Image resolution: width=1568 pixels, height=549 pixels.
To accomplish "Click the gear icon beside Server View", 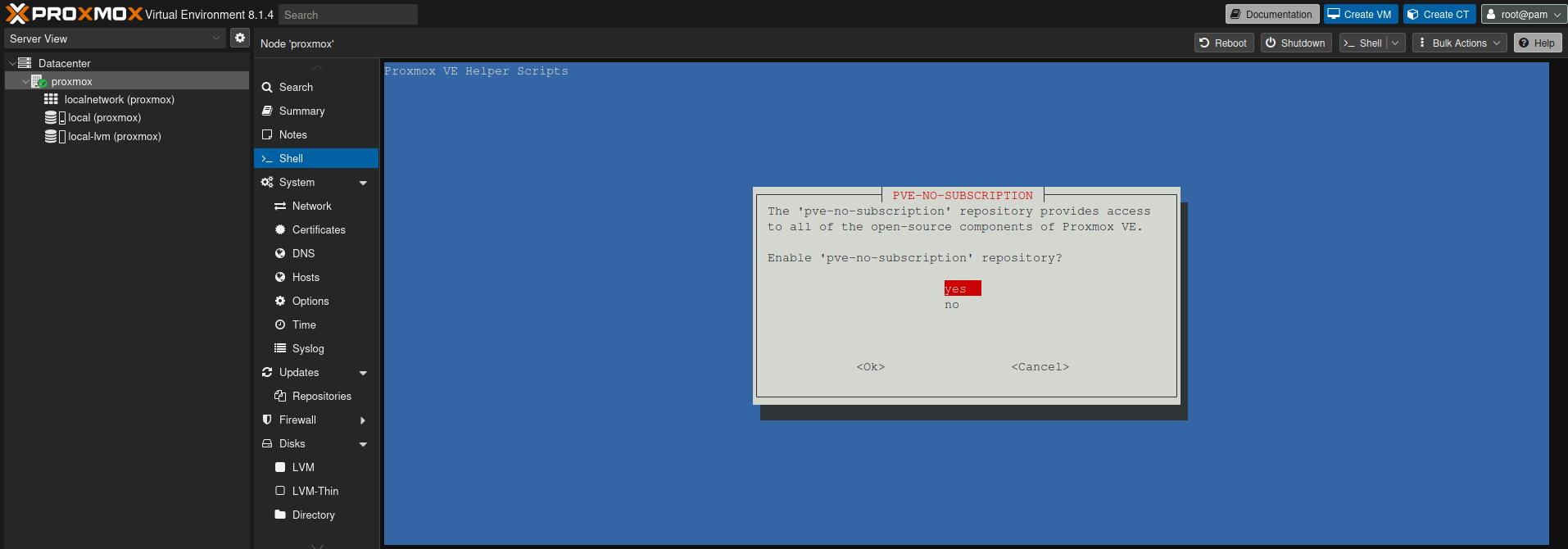I will pos(240,38).
